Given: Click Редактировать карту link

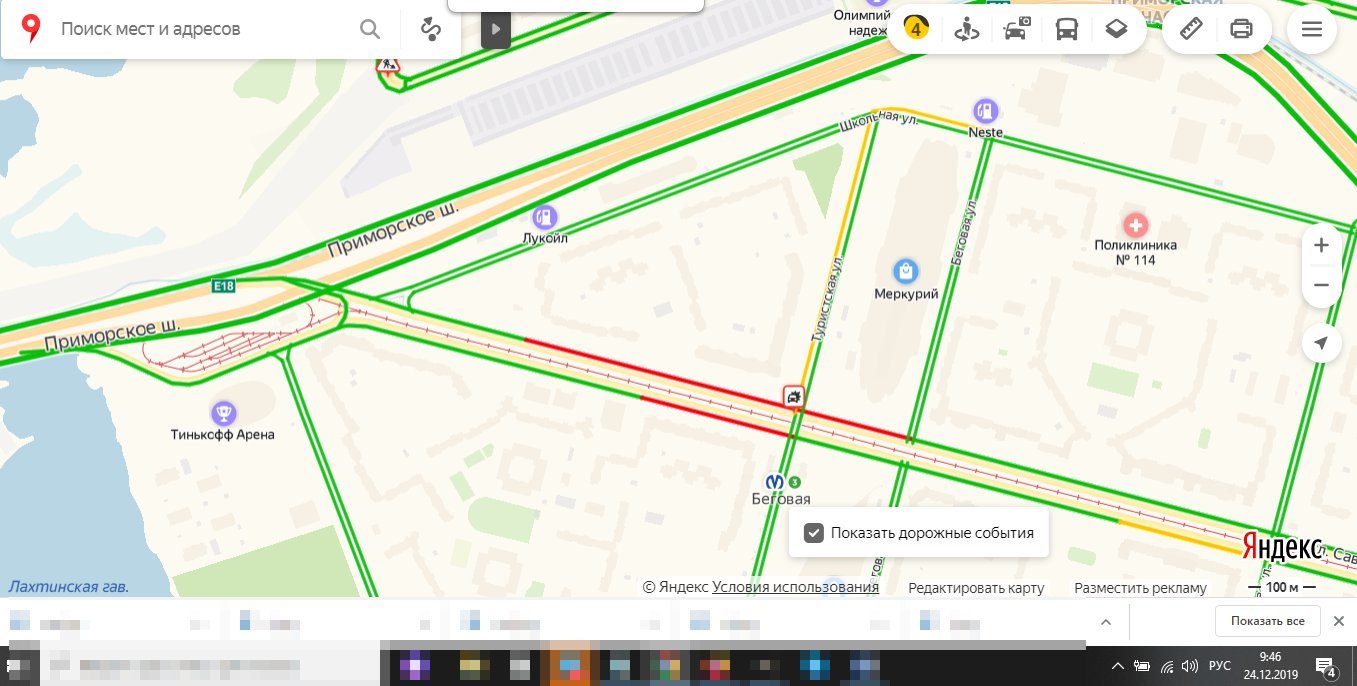Looking at the screenshot, I should click(x=976, y=588).
